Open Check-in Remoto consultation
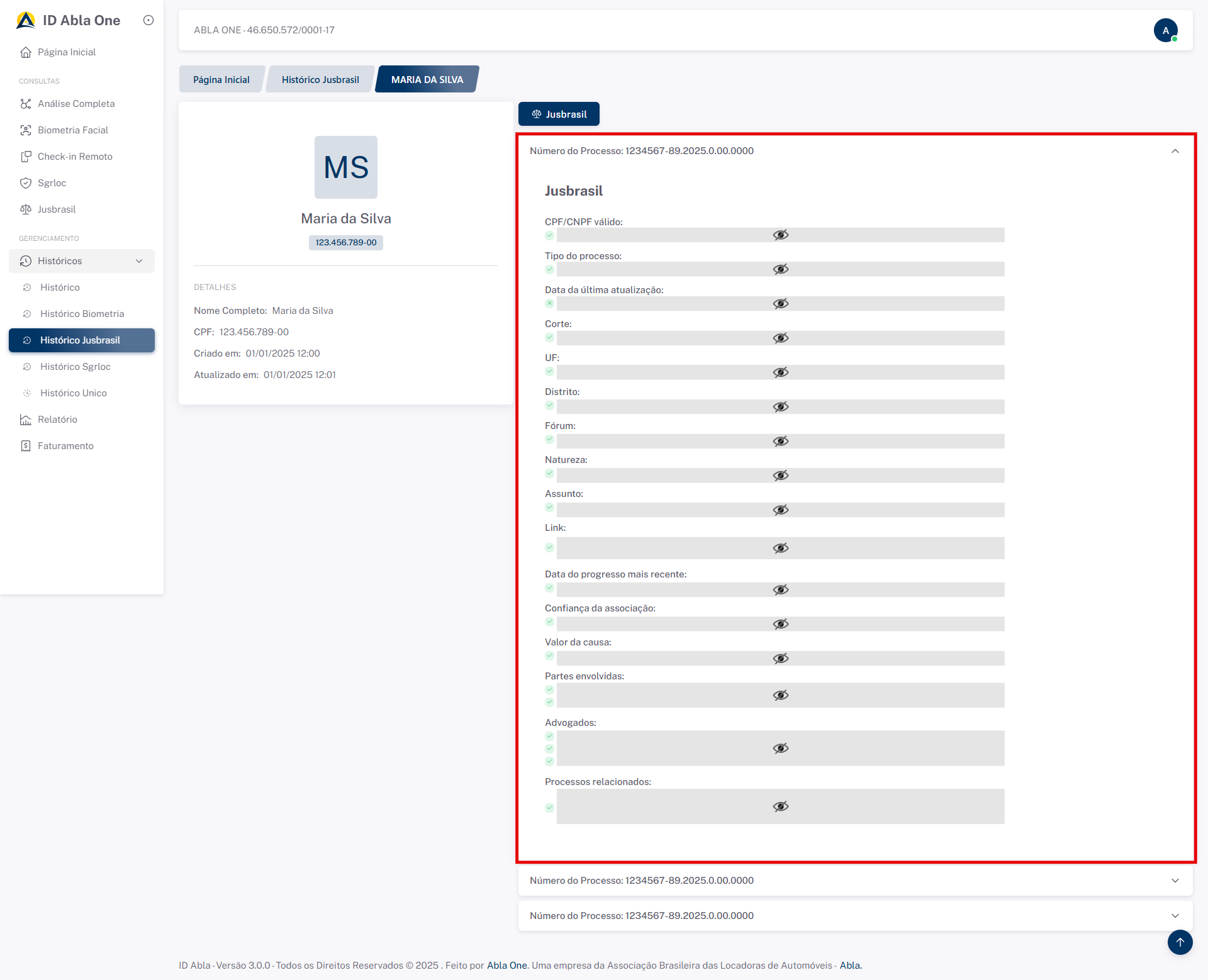Image resolution: width=1208 pixels, height=980 pixels. coord(74,157)
